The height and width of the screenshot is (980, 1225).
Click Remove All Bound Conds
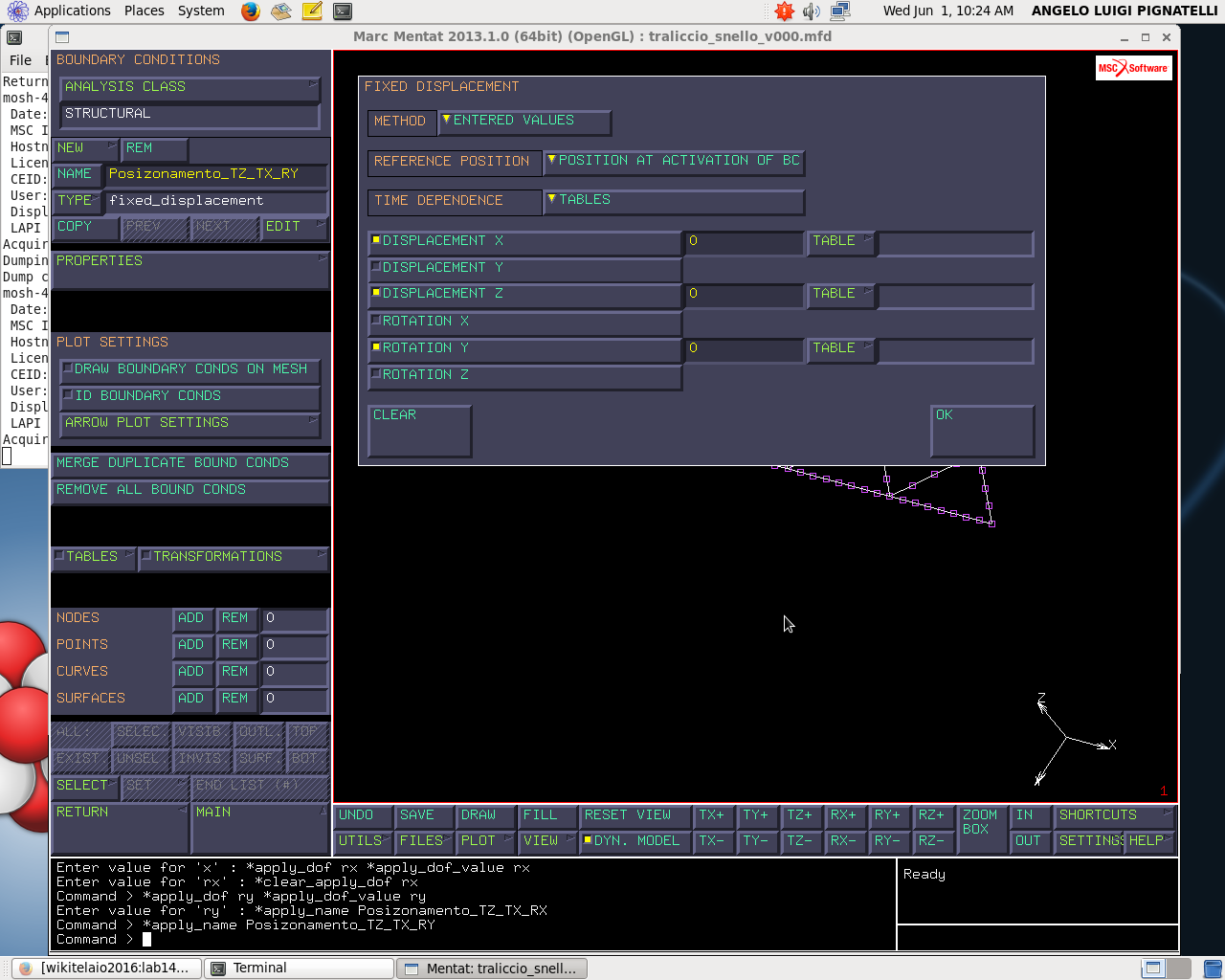189,491
